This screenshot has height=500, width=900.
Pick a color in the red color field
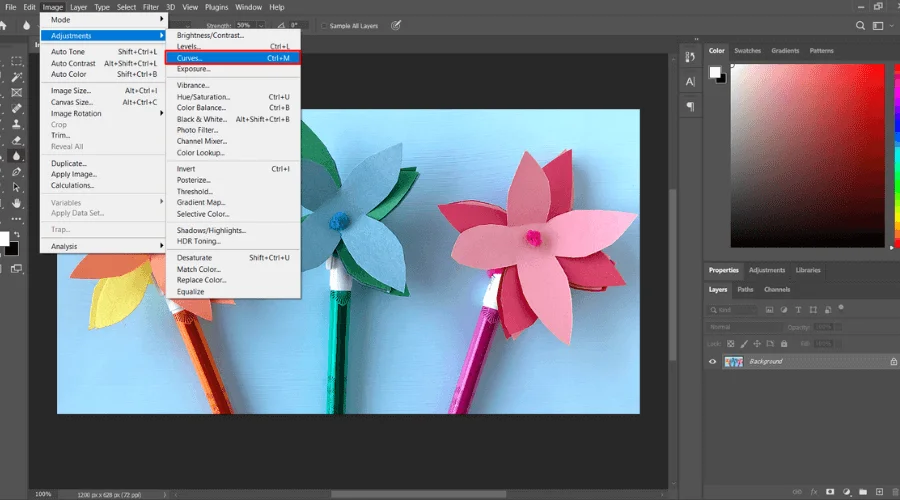[808, 156]
